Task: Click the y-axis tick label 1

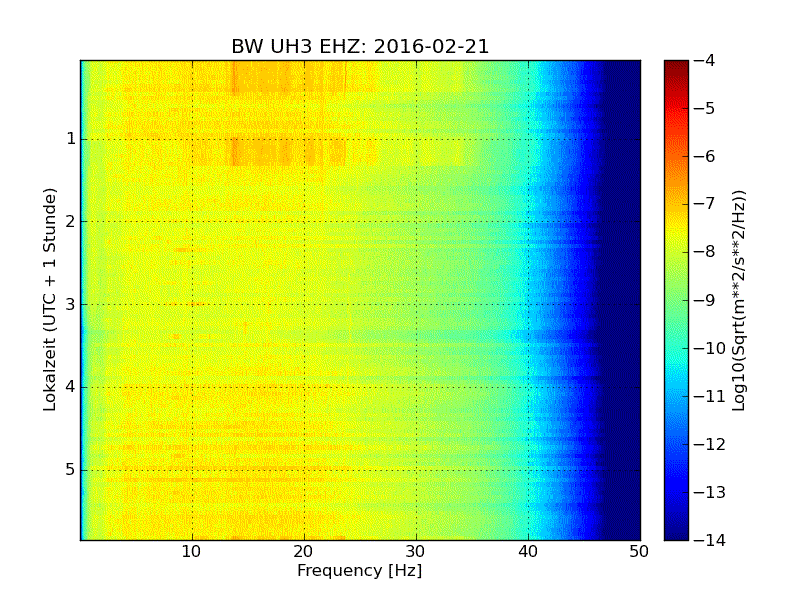Action: coord(71,139)
